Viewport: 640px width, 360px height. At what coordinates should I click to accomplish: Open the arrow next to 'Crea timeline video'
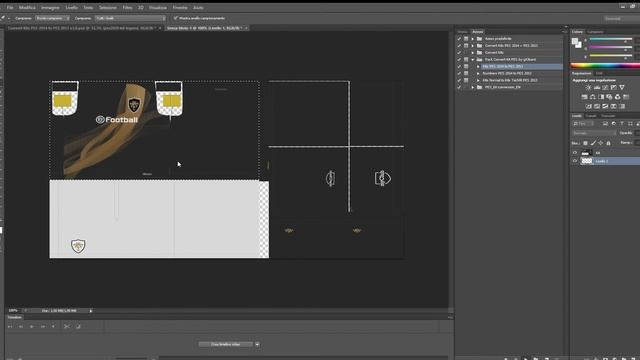pyautogui.click(x=257, y=344)
